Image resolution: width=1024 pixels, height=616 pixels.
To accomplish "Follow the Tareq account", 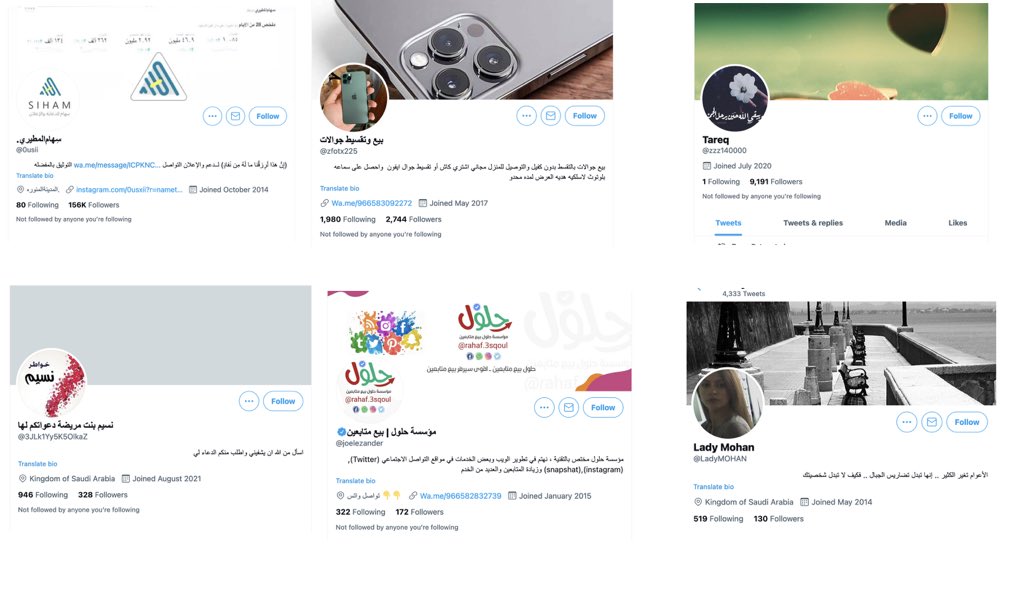I will pyautogui.click(x=961, y=116).
